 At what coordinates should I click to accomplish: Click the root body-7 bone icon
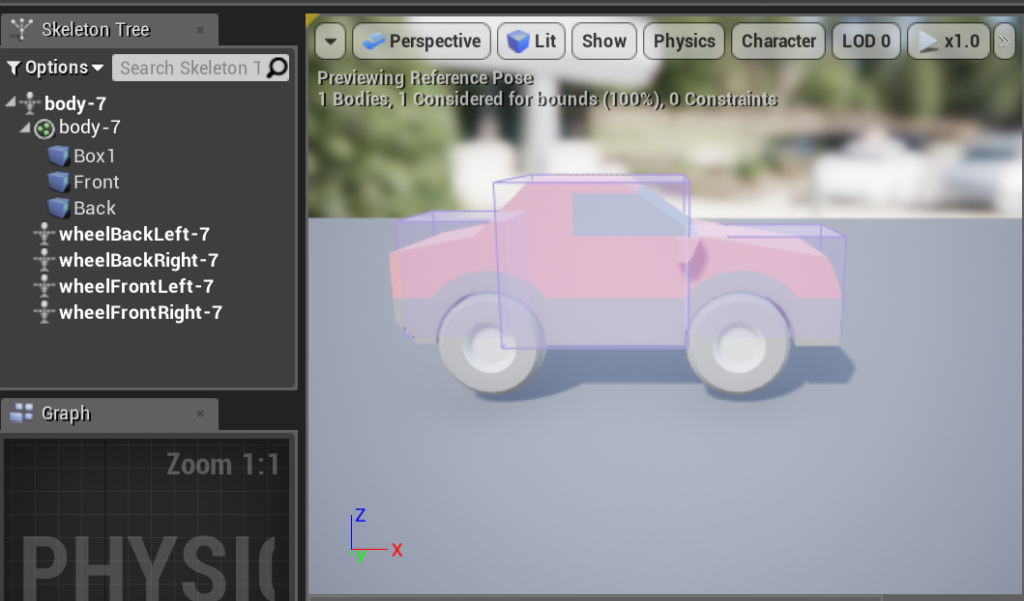(x=29, y=103)
